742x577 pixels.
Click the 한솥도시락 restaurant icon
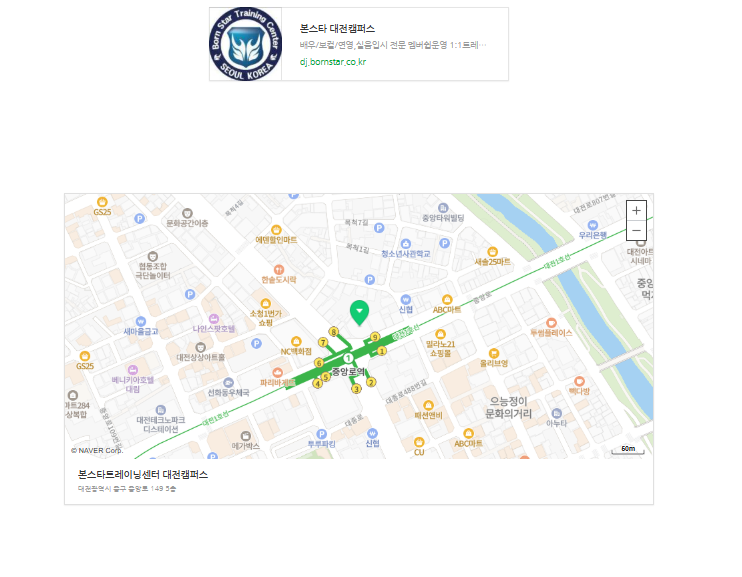279,270
